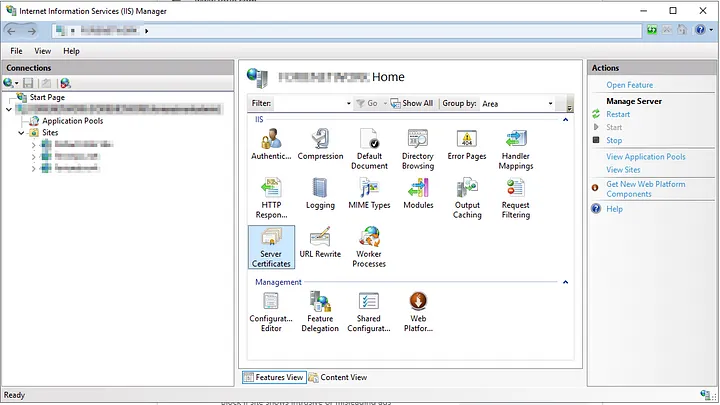Expand the third site under Sites
Screen dimensions: 720x405
point(34,169)
